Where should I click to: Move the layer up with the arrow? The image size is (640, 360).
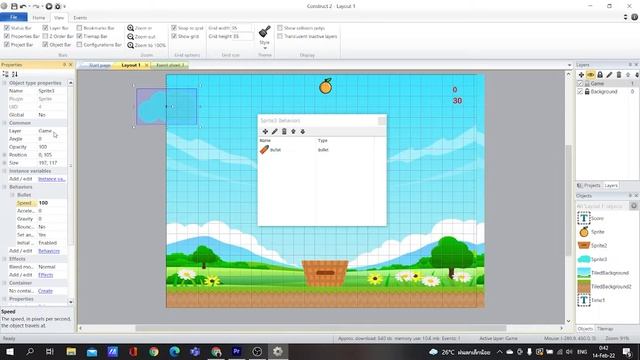628,75
